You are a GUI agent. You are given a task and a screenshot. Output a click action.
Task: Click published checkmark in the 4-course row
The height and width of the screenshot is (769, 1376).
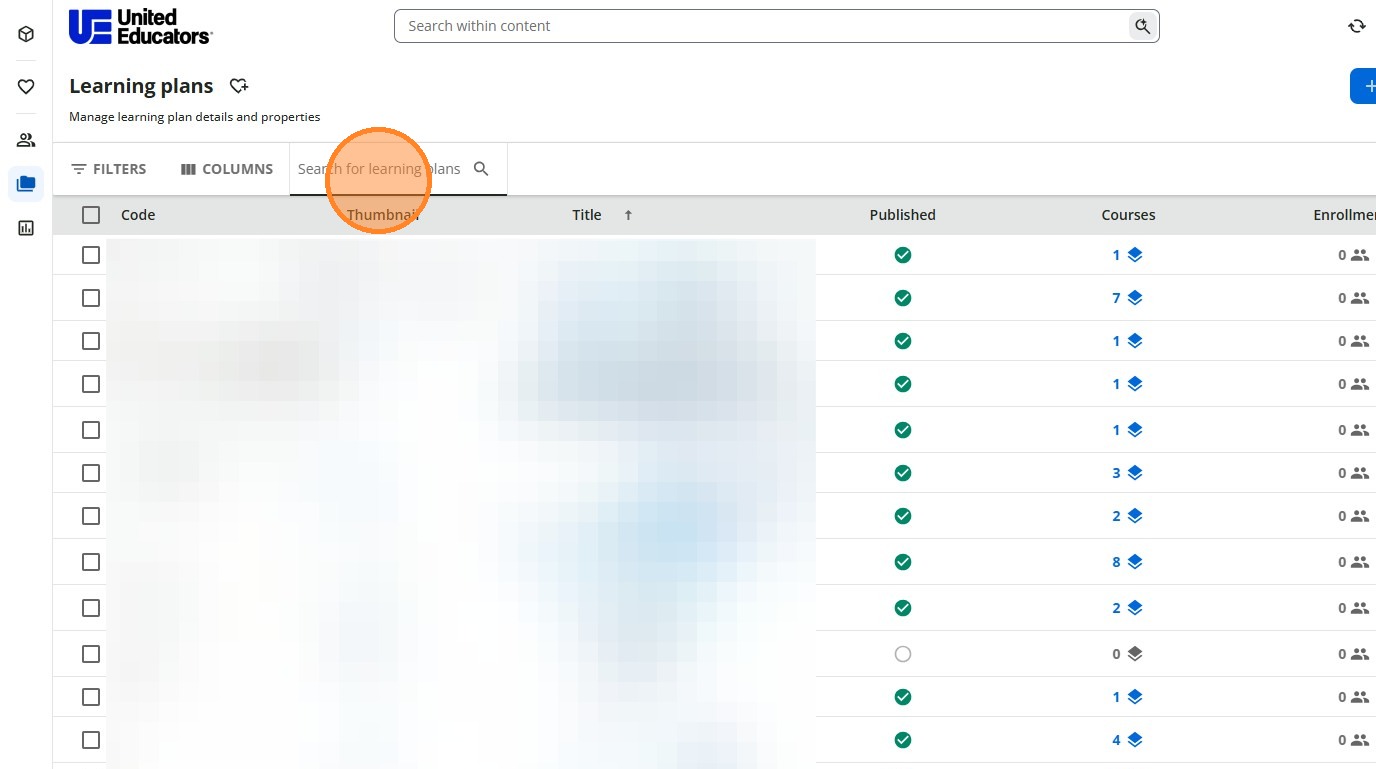(903, 740)
